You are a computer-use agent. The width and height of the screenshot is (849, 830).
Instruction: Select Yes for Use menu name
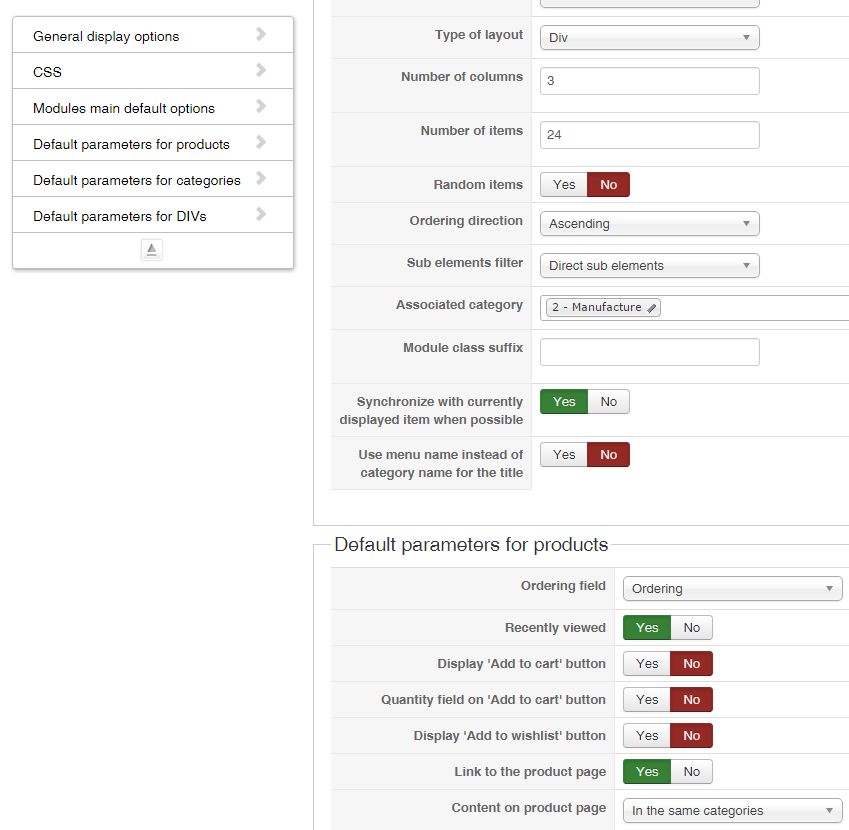coord(564,455)
